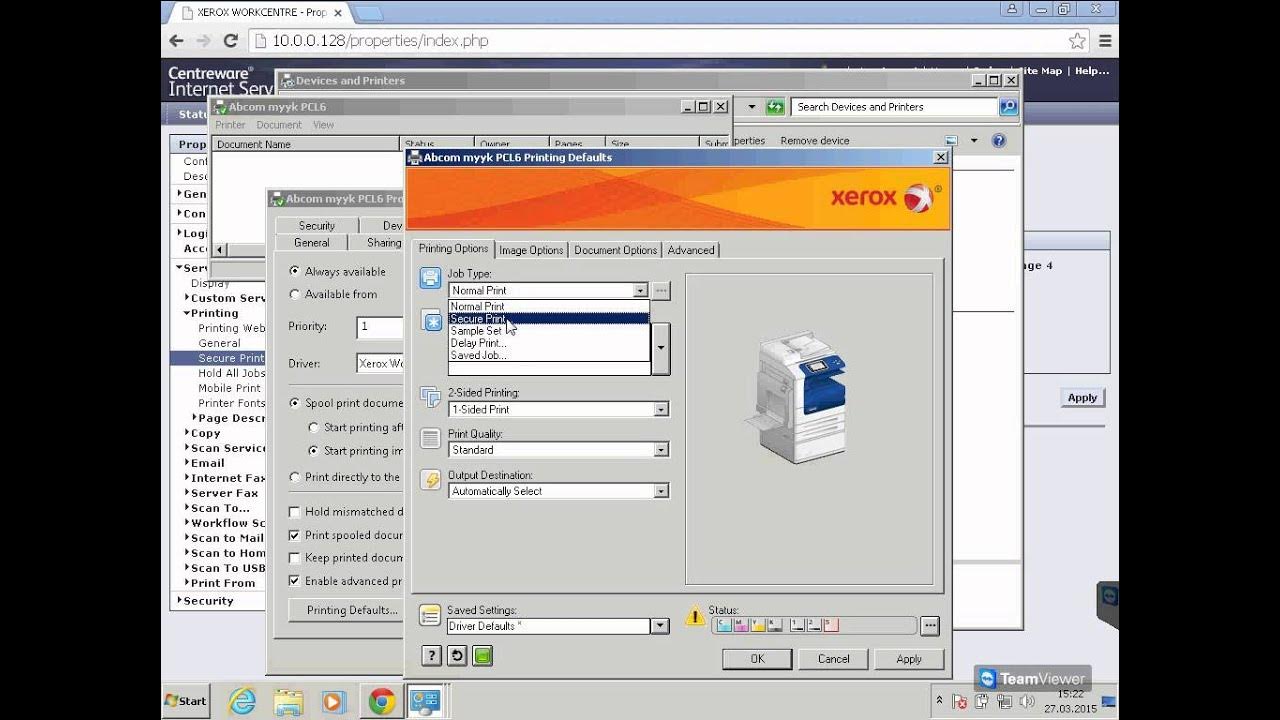
Task: Click the Yellow toner level indicator
Action: 757,626
